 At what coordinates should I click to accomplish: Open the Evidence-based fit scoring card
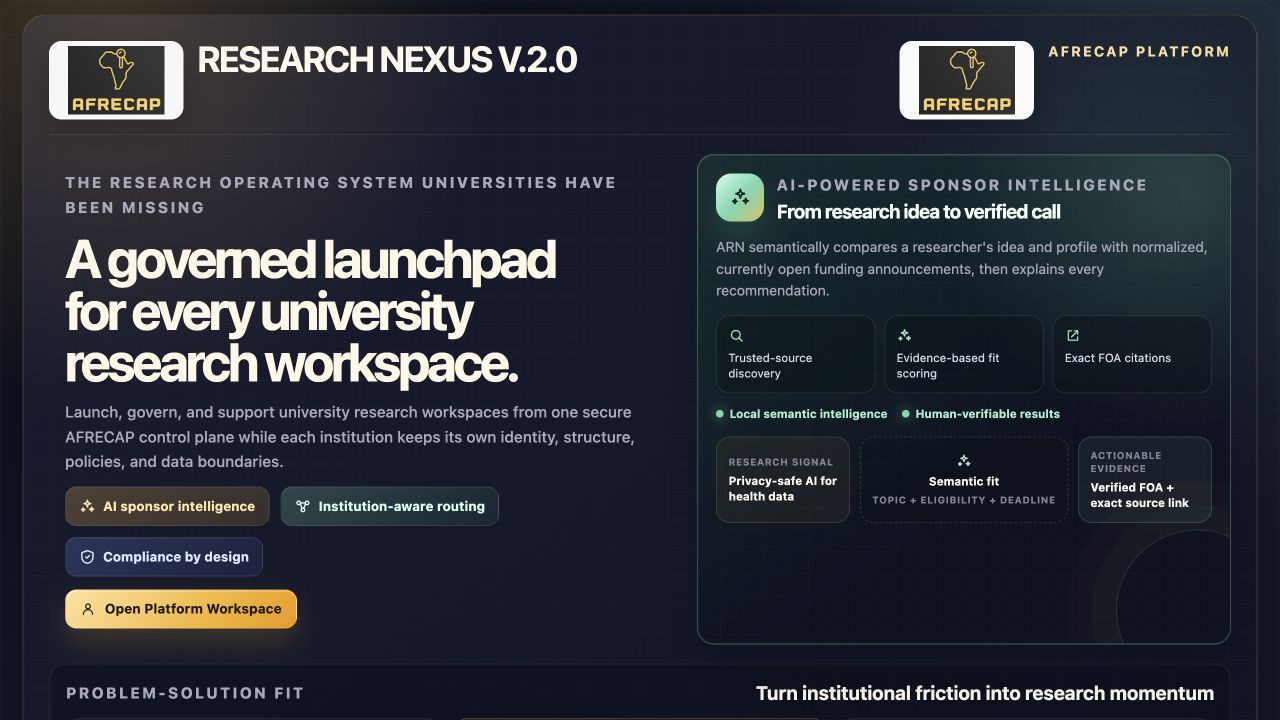[x=964, y=354]
